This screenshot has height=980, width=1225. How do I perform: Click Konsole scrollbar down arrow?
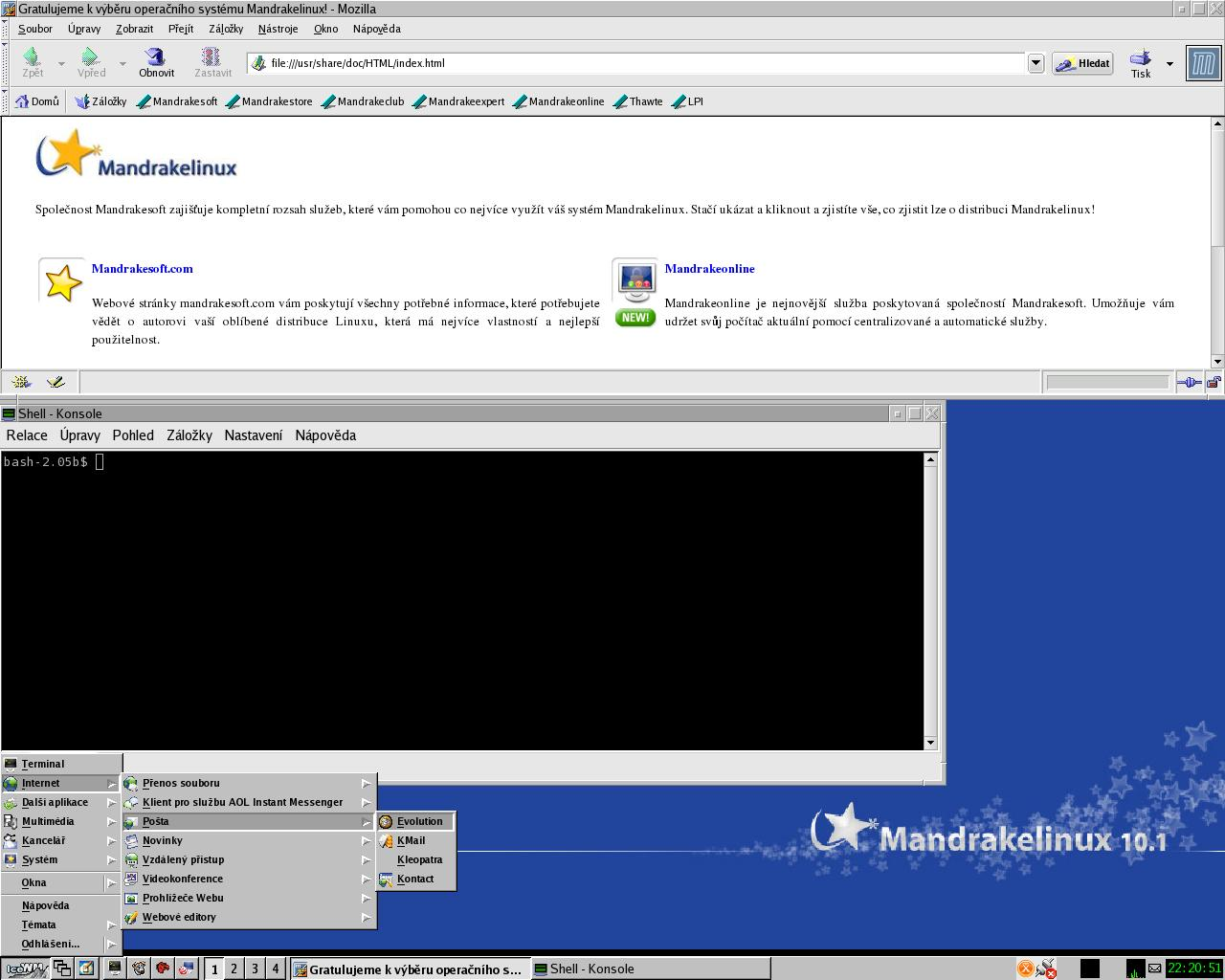tap(930, 743)
